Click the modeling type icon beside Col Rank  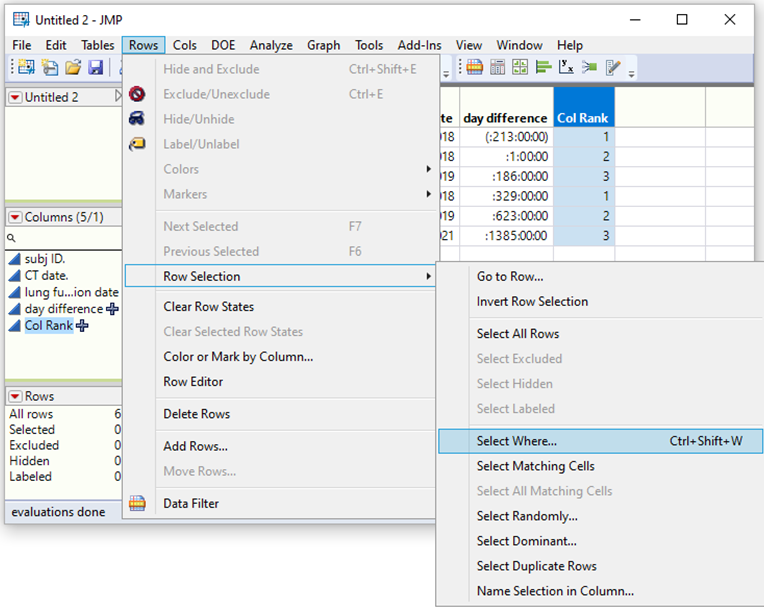15,325
